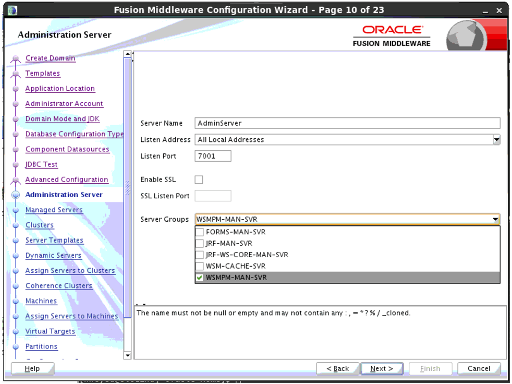Collapse the Server Groups dropdown arrow
This screenshot has width=512, height=384.
(x=496, y=219)
